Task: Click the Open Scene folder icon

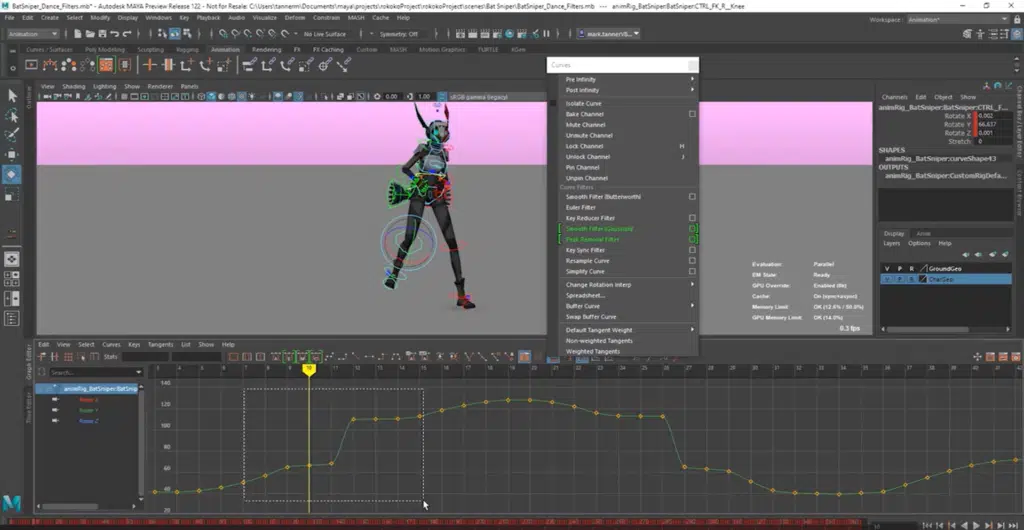Action: [90, 34]
